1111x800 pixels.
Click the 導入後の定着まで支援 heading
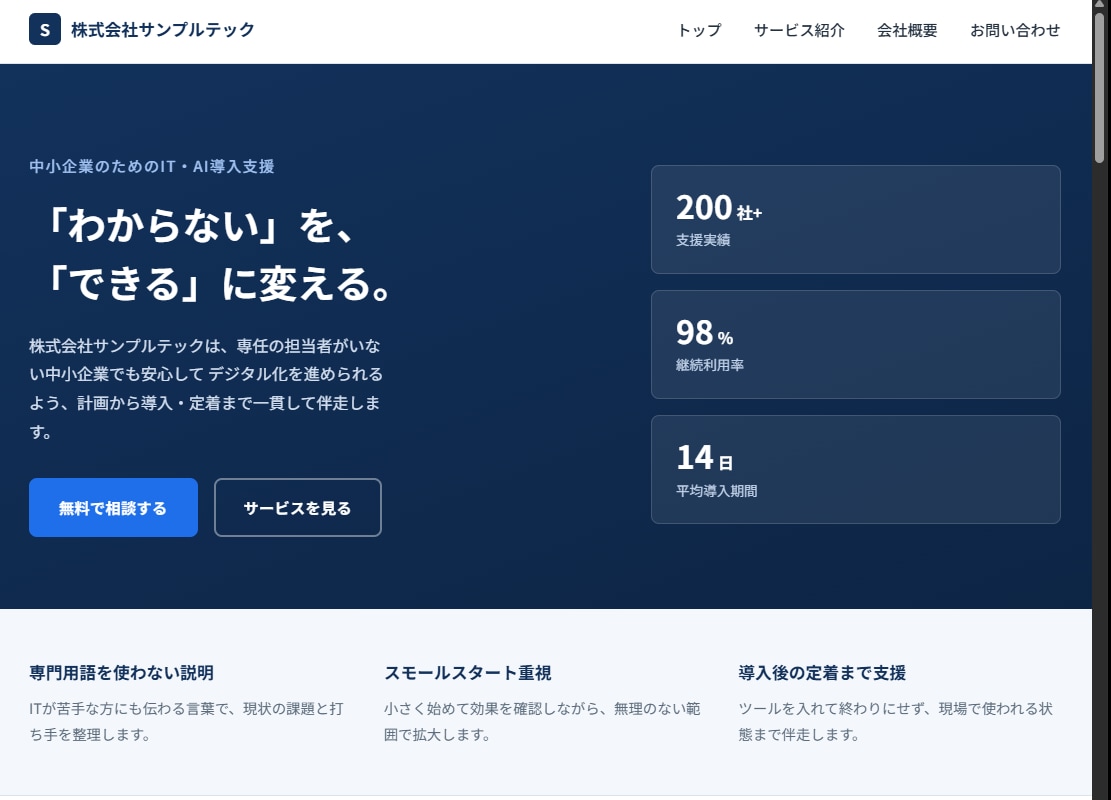pos(822,672)
